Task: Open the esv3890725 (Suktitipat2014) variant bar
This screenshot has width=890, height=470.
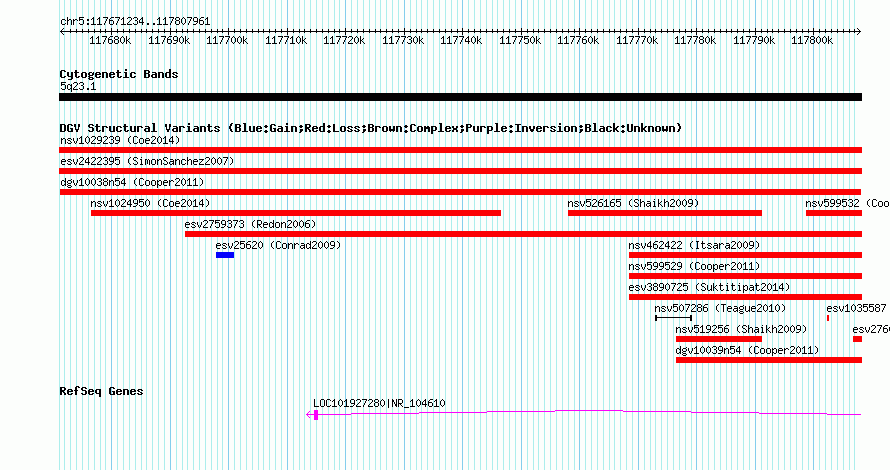Action: click(745, 297)
